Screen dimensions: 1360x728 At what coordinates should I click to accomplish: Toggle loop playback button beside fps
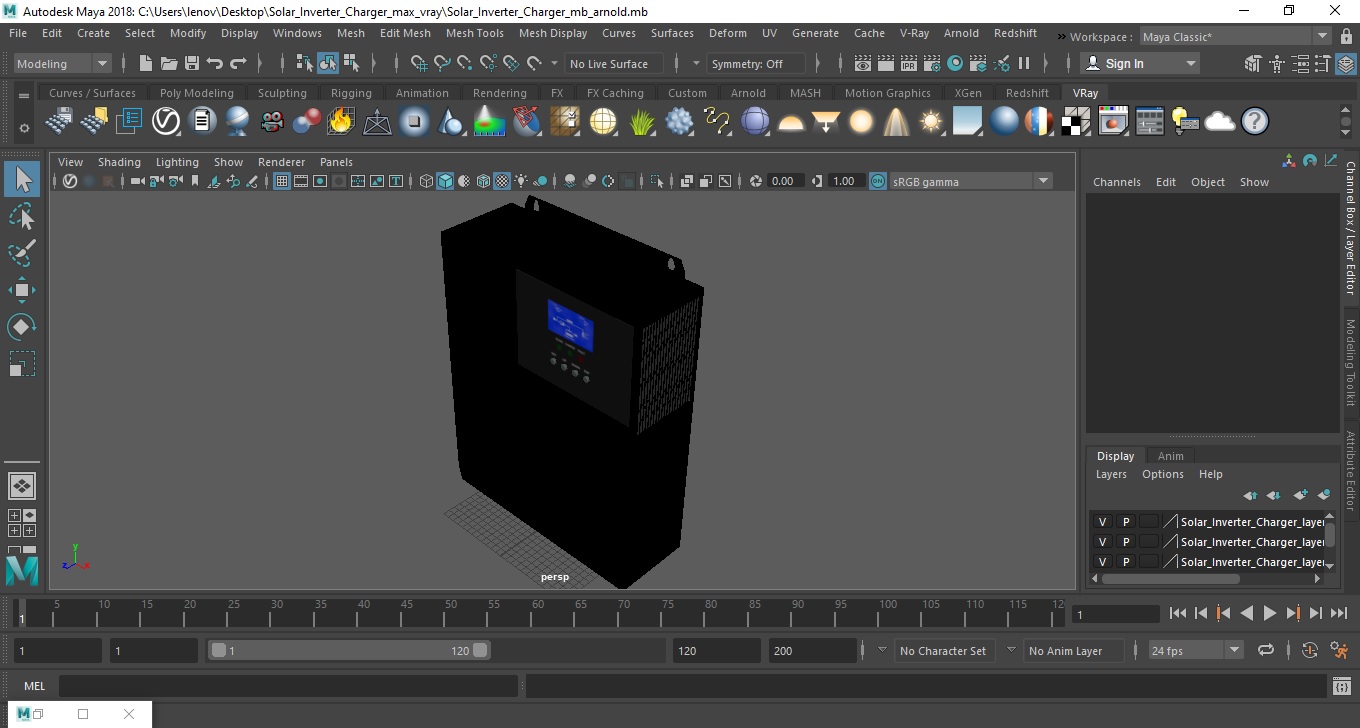1266,650
